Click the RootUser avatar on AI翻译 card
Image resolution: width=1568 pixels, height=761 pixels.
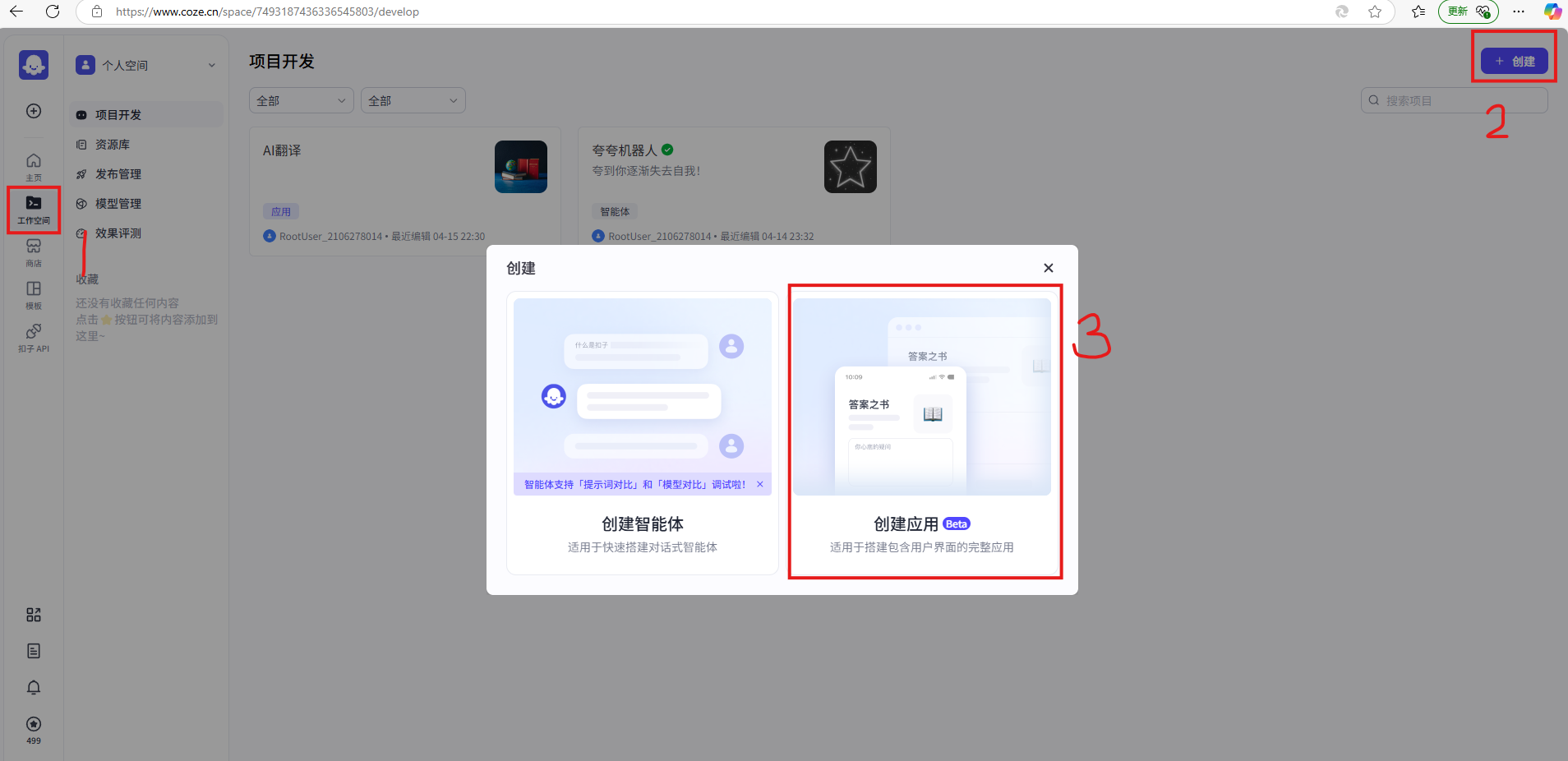point(270,236)
